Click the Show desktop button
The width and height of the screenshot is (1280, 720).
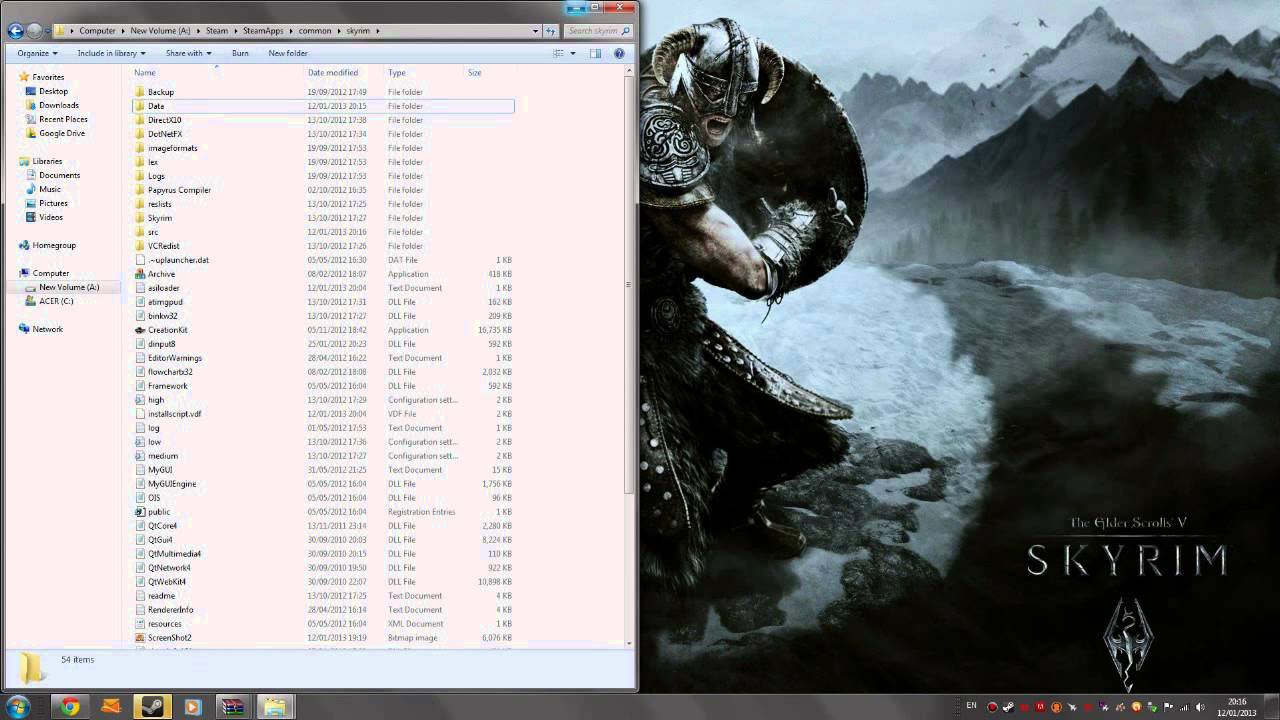[x=1273, y=706]
